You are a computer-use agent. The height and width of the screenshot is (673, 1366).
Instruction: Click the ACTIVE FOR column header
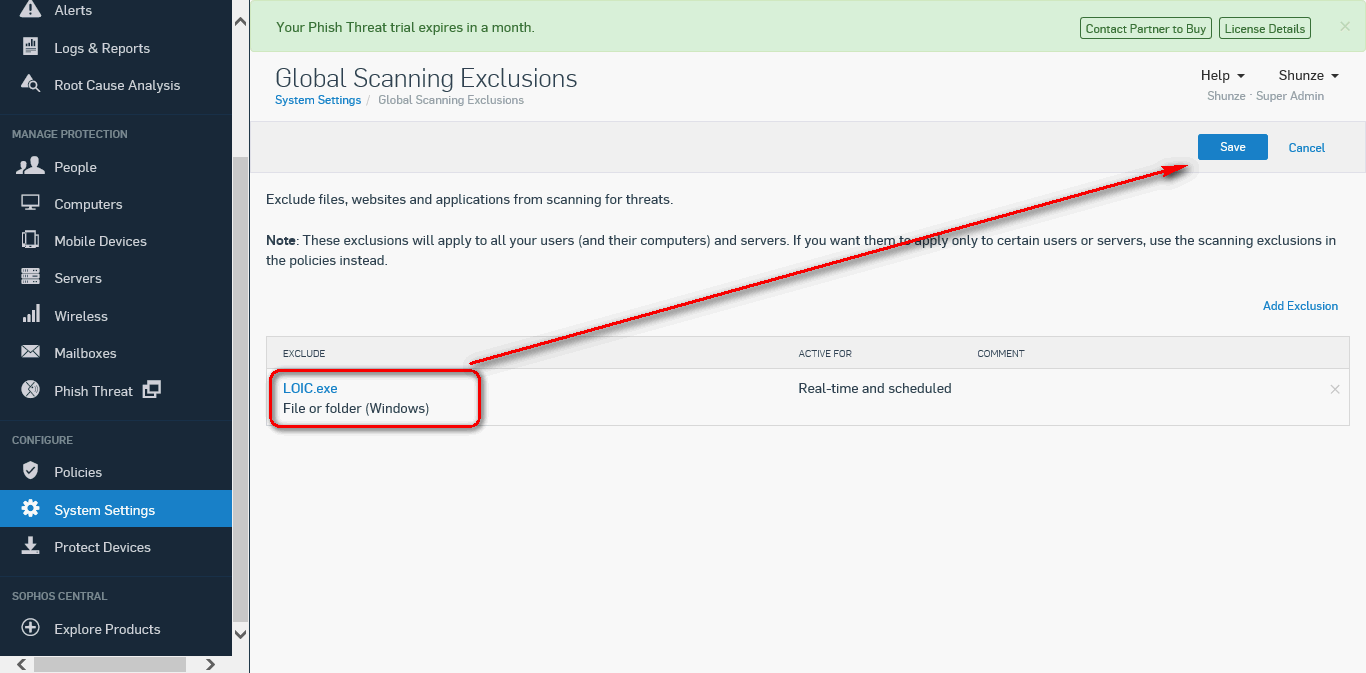click(825, 354)
